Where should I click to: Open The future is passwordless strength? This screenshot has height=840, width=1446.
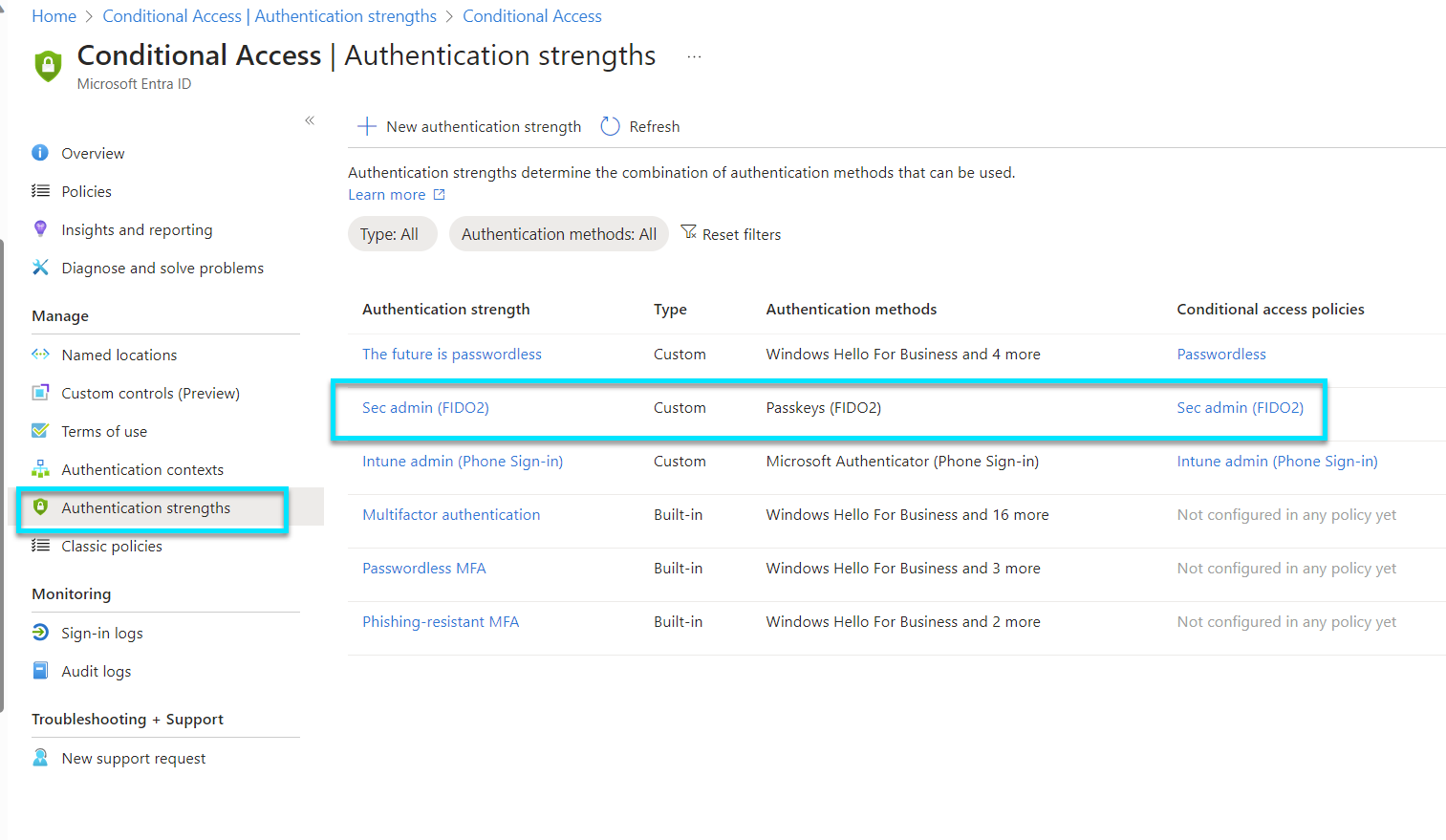pyautogui.click(x=452, y=354)
